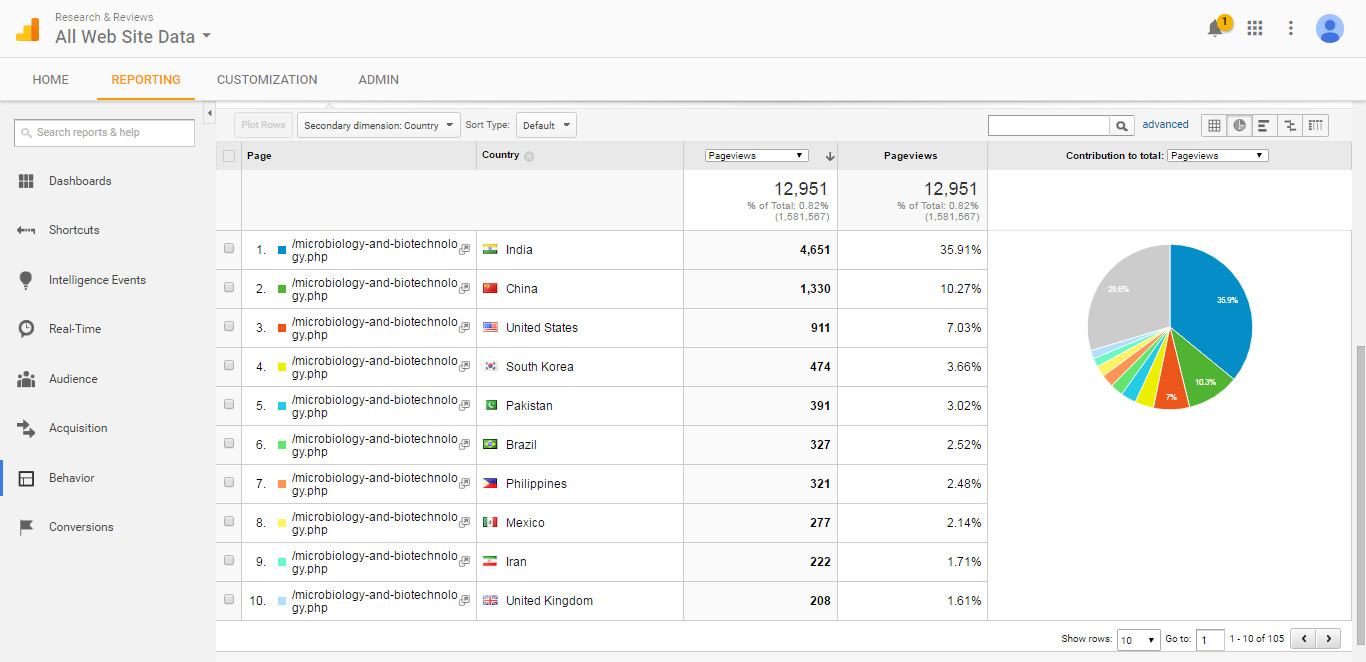The height and width of the screenshot is (662, 1366).
Task: Open Pakistan row page link icon
Action: click(x=464, y=406)
